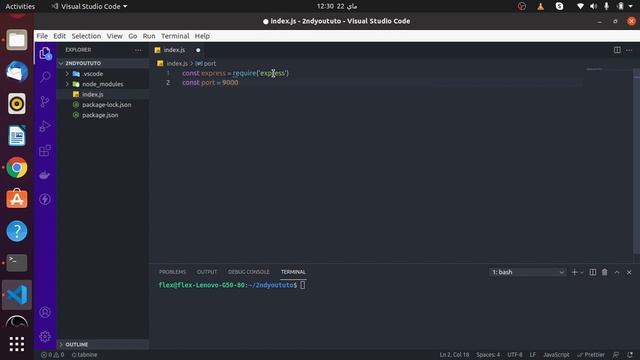Collapse the 2NDYOUTUTO folder section
The width and height of the screenshot is (640, 360).
(103, 63)
